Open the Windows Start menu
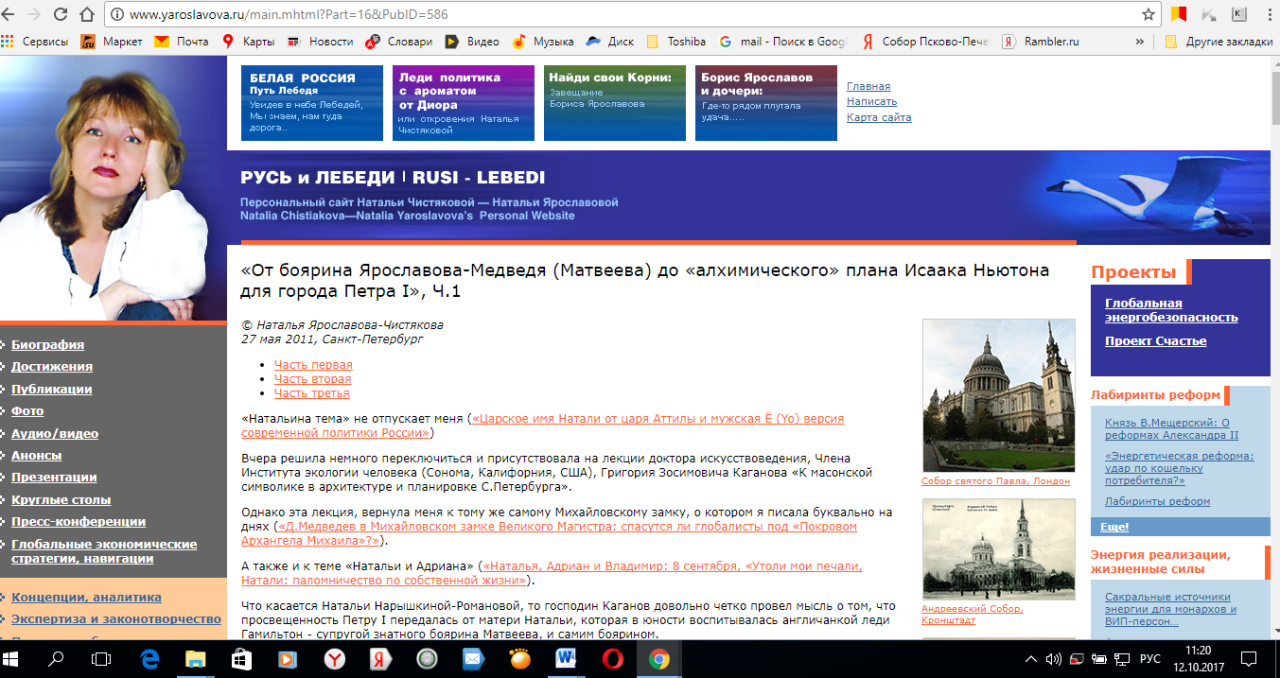 point(13,659)
